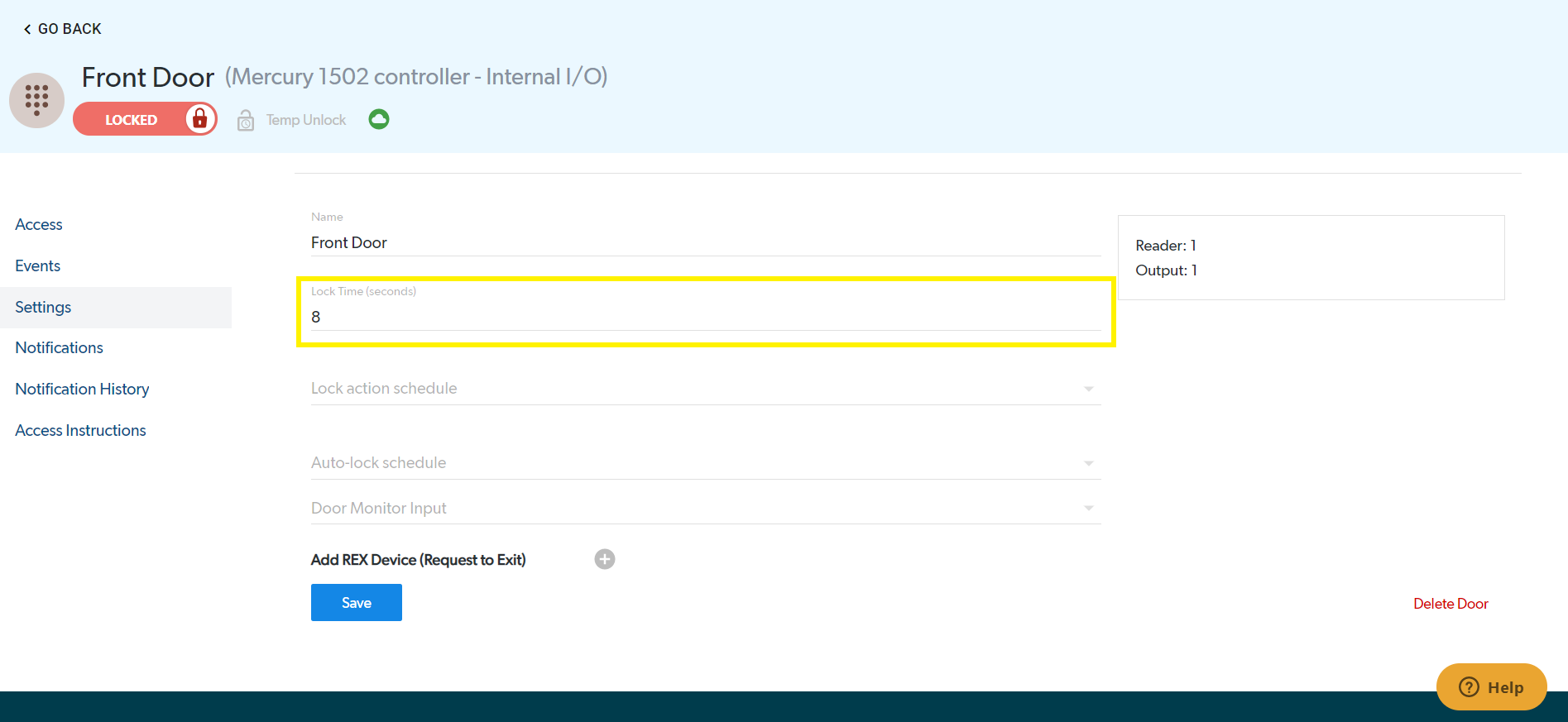Open the Help widget
1568x722 pixels.
1491,686
